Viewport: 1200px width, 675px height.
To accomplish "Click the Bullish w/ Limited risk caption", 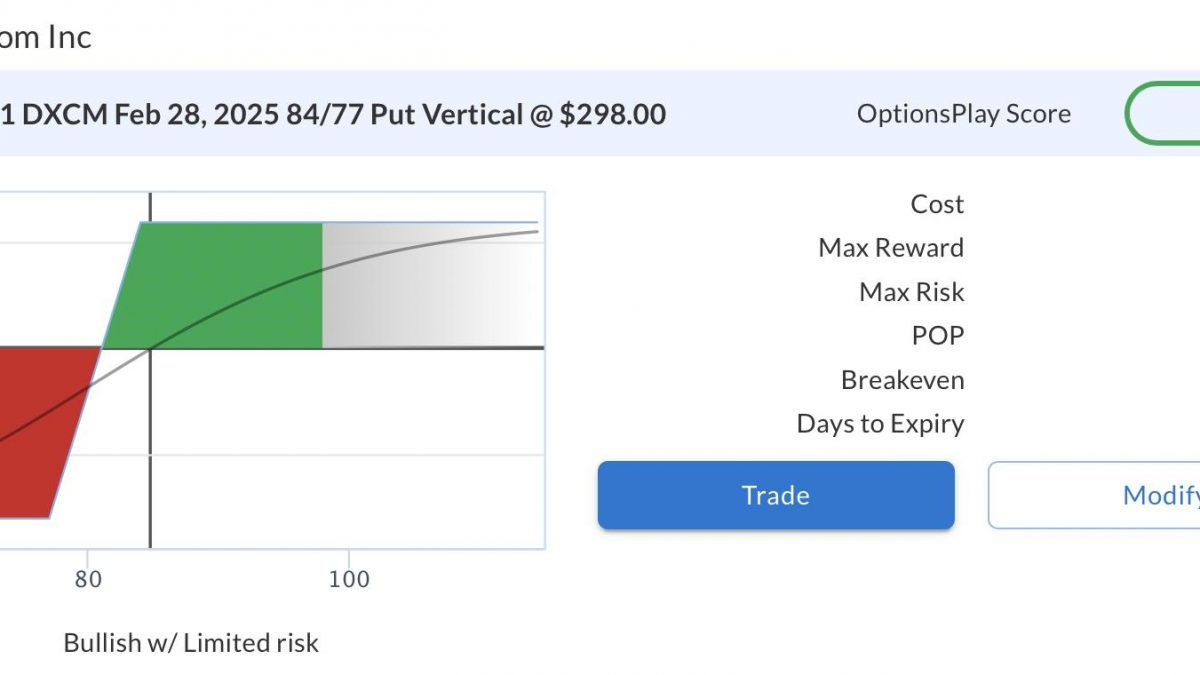I will click(191, 642).
